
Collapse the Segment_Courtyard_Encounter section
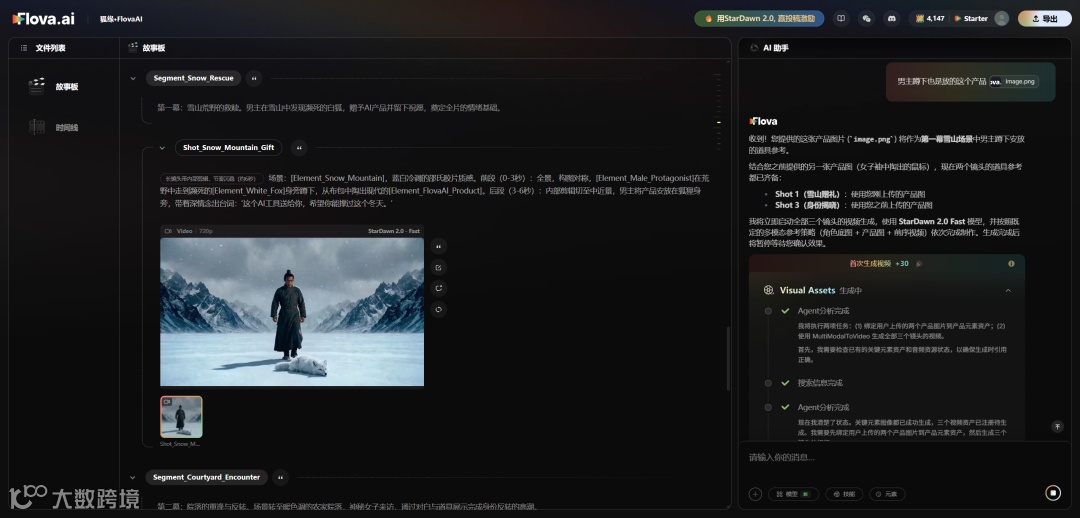[133, 477]
